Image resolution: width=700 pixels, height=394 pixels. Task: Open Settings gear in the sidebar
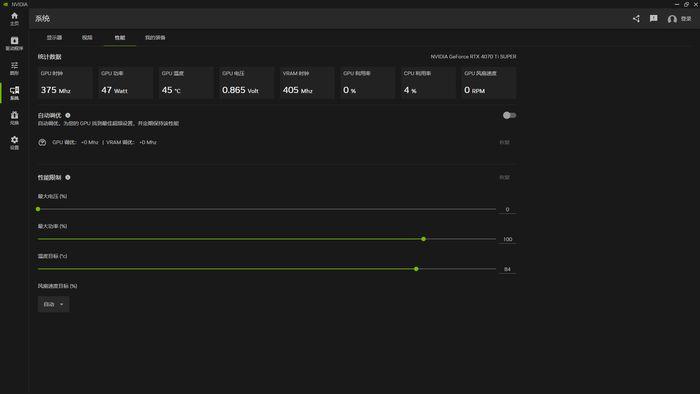click(x=14, y=143)
